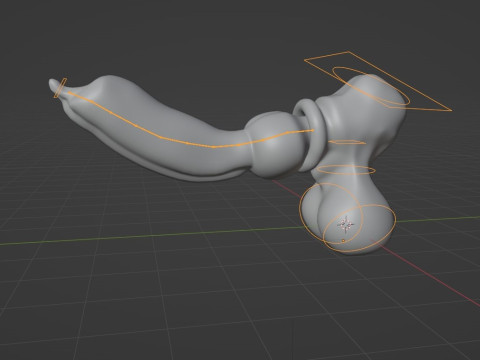480x360 pixels.
Task: Click the orange object origin dot below the 3D cursor
Action: pyautogui.click(x=343, y=240)
